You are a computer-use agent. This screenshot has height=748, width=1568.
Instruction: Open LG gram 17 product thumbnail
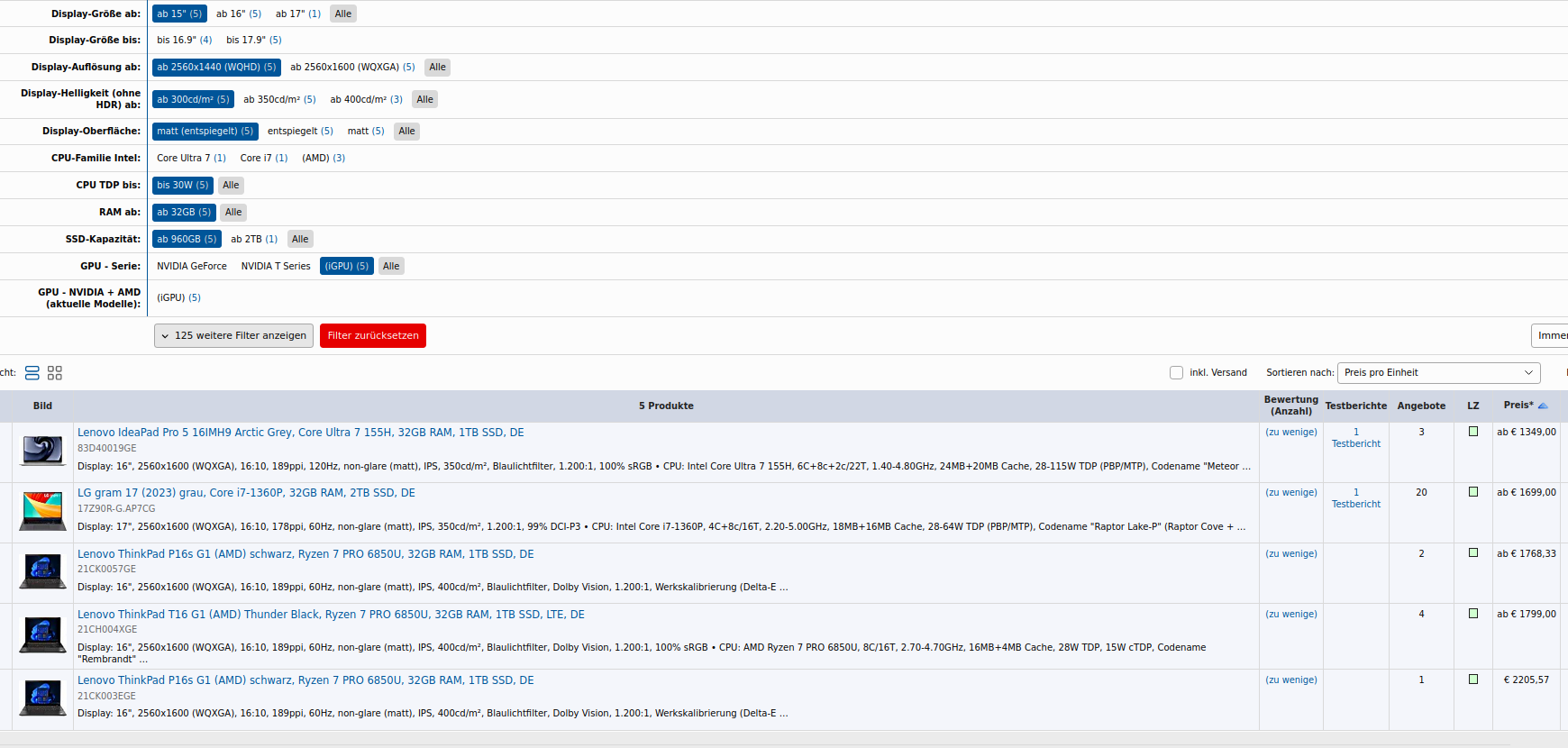point(43,511)
